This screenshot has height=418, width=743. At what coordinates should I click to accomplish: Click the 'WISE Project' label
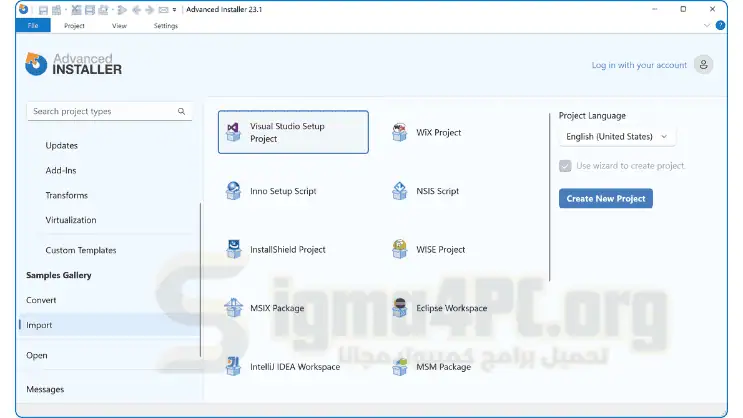[x=440, y=249]
